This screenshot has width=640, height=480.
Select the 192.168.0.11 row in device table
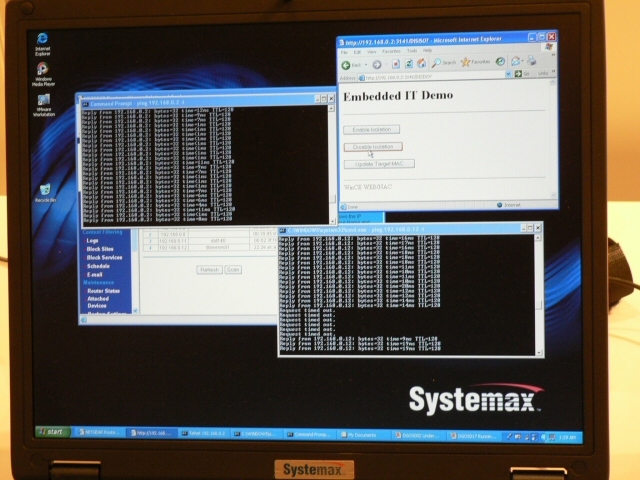pyautogui.click(x=210, y=241)
